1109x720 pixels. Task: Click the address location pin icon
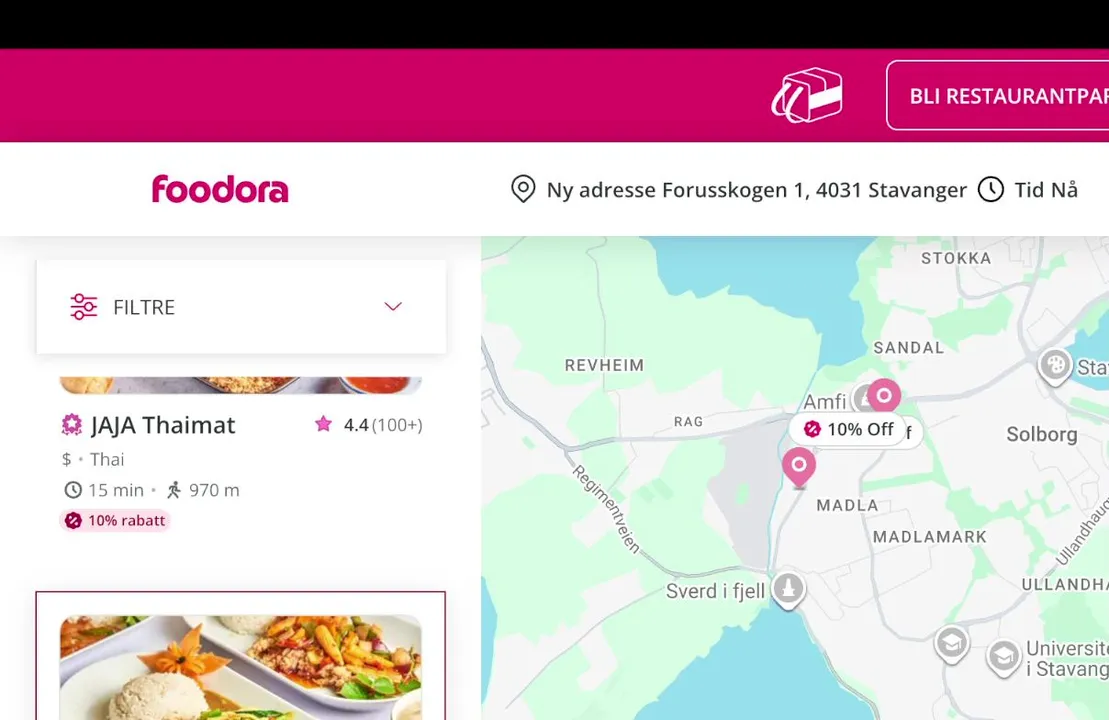(x=523, y=190)
